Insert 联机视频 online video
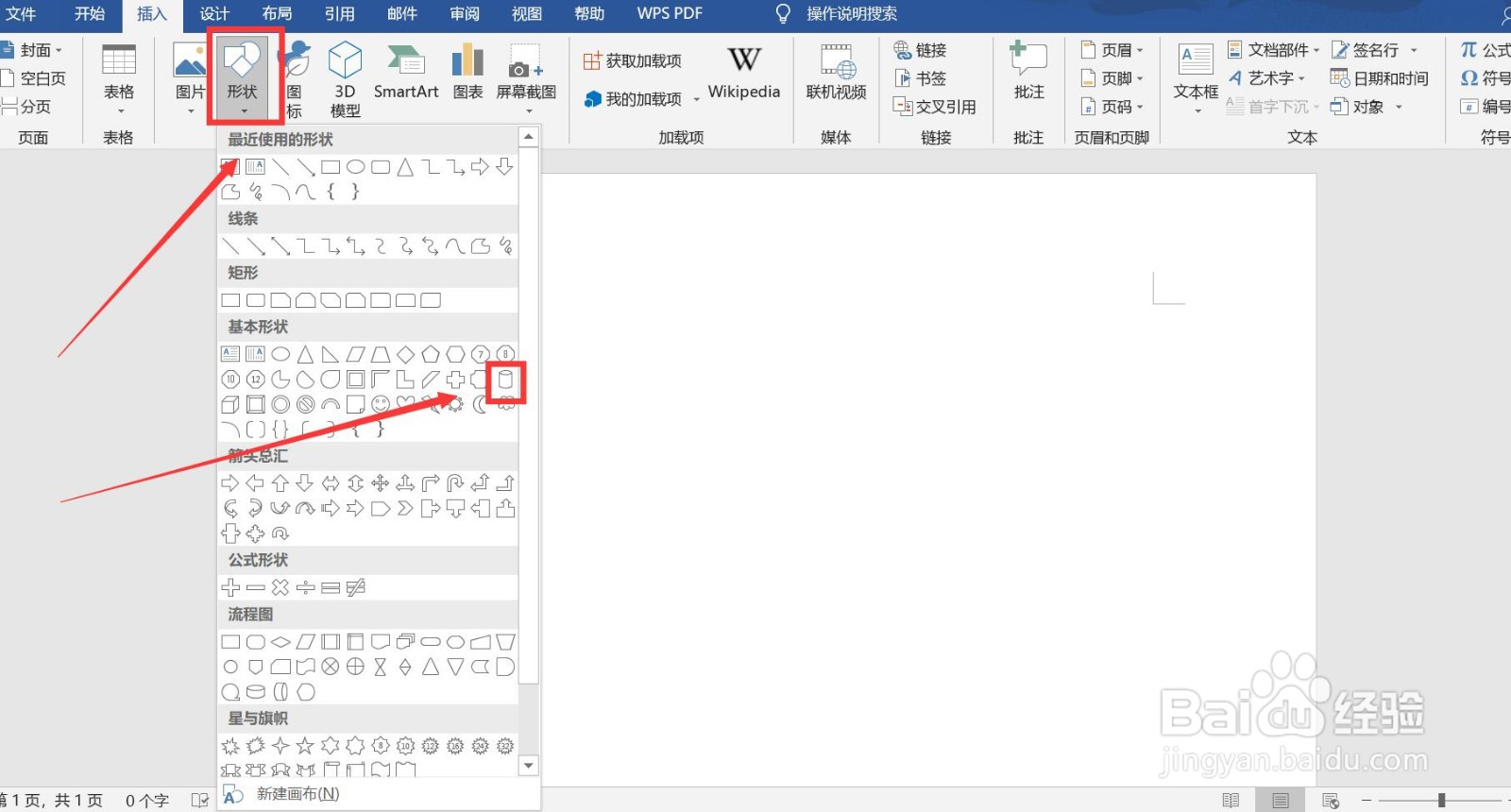 [x=836, y=72]
